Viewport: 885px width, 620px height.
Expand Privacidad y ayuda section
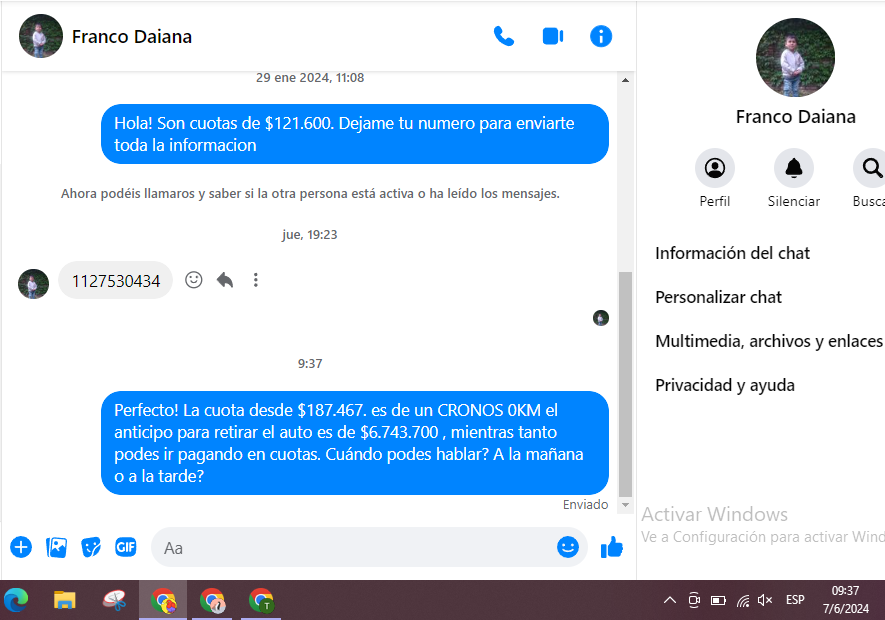pos(724,385)
